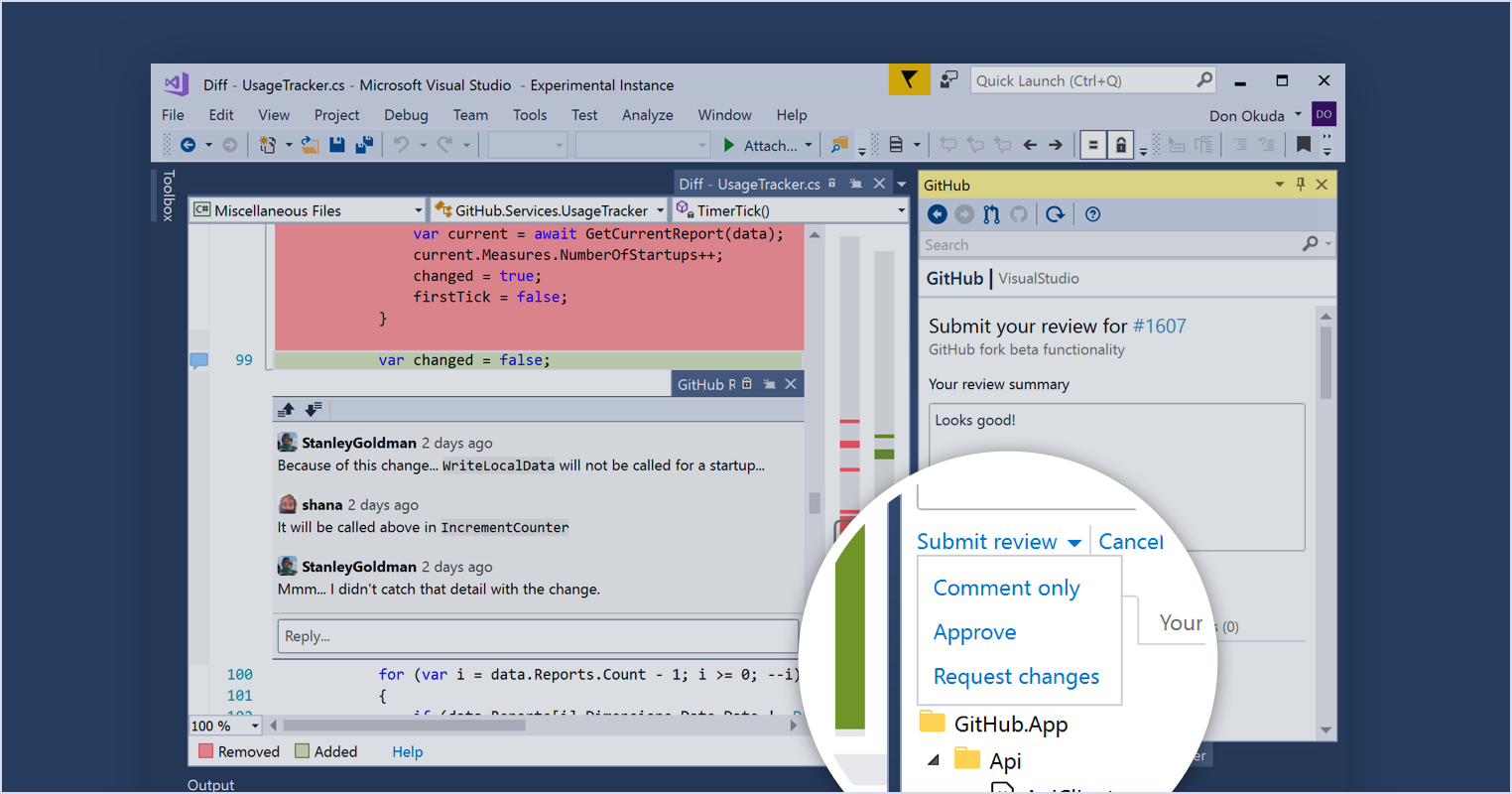The width and height of the screenshot is (1512, 794).
Task: Open the TimerTick() member dropdown
Action: tap(901, 210)
